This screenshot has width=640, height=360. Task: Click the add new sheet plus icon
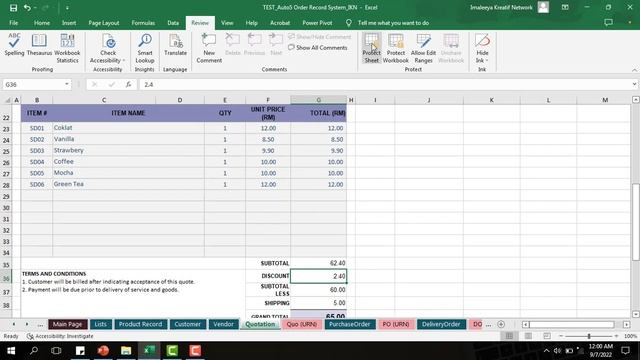[501, 324]
